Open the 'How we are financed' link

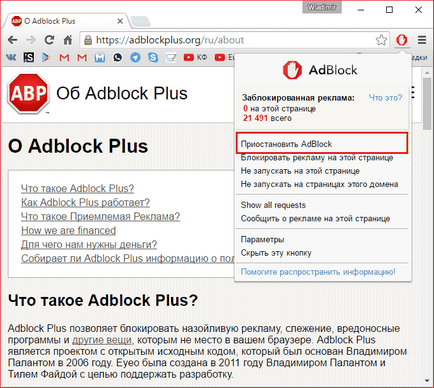pos(68,231)
